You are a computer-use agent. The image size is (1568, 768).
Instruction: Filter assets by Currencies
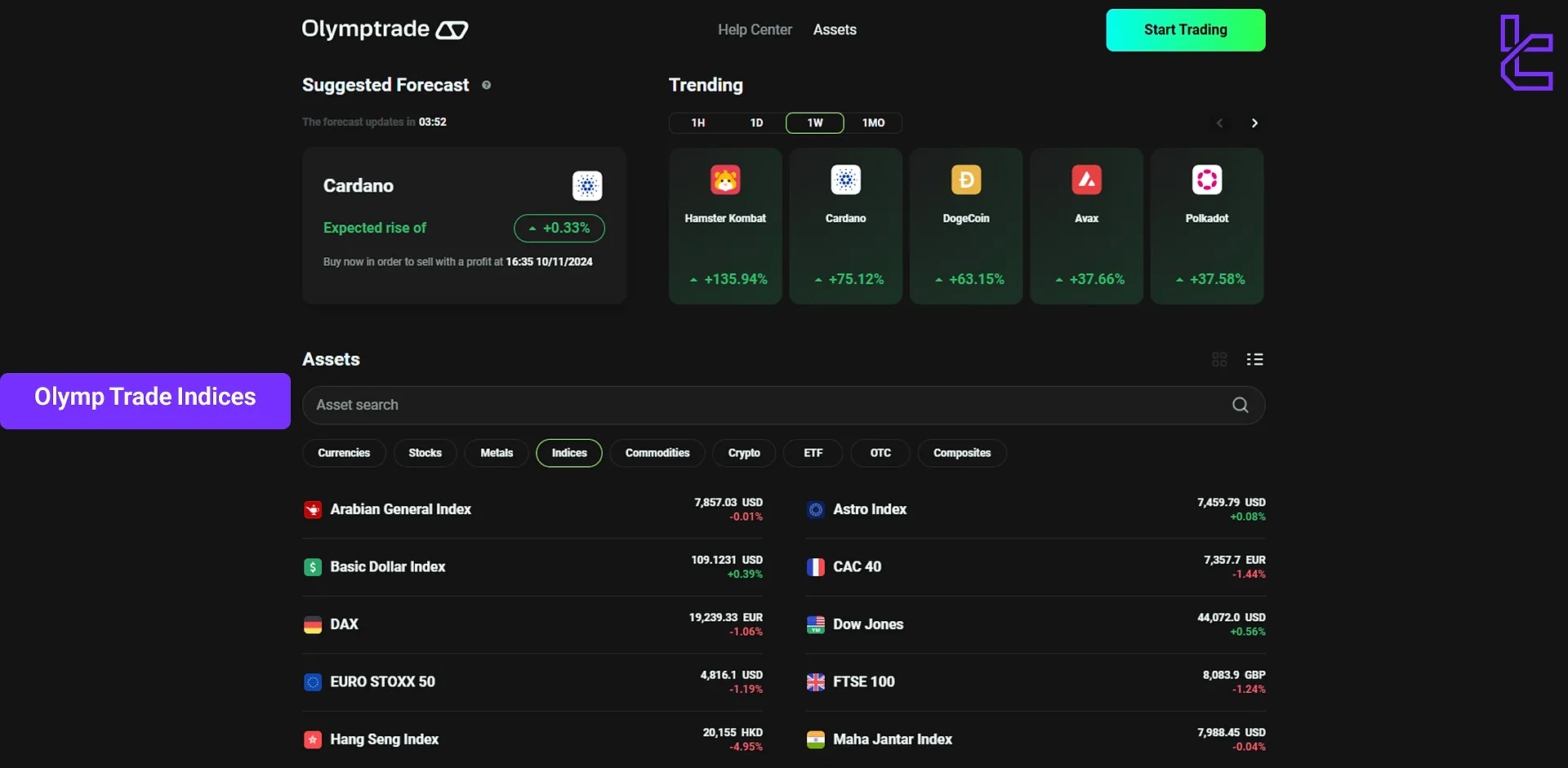click(344, 453)
